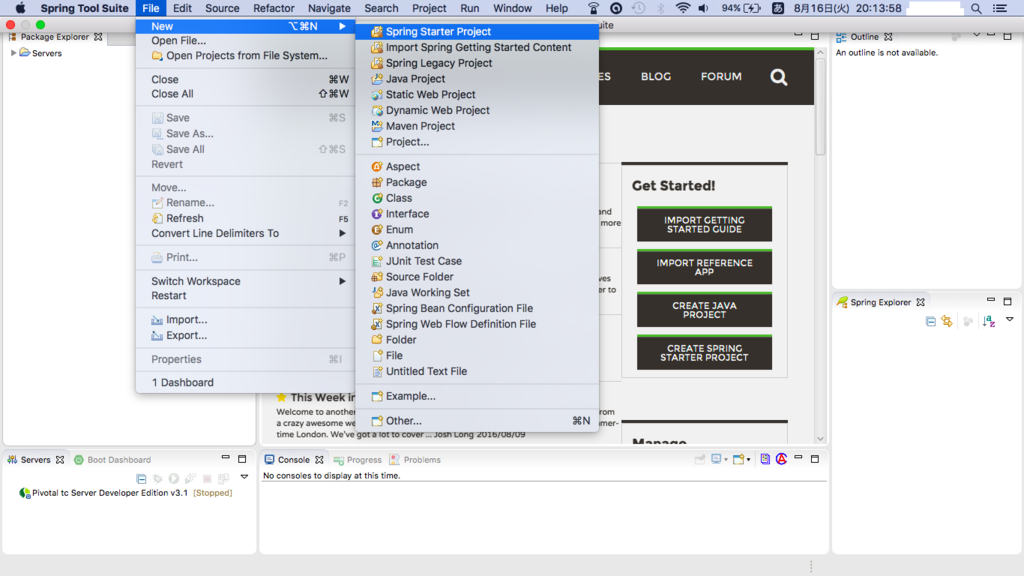Image resolution: width=1024 pixels, height=576 pixels.
Task: Pick Spring Legacy Project entry
Action: tap(477, 63)
